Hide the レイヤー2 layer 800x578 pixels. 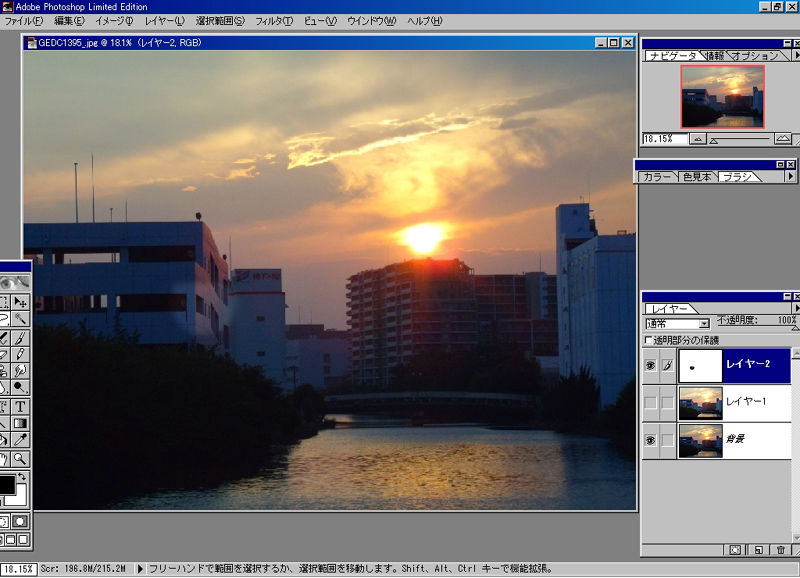pyautogui.click(x=649, y=363)
